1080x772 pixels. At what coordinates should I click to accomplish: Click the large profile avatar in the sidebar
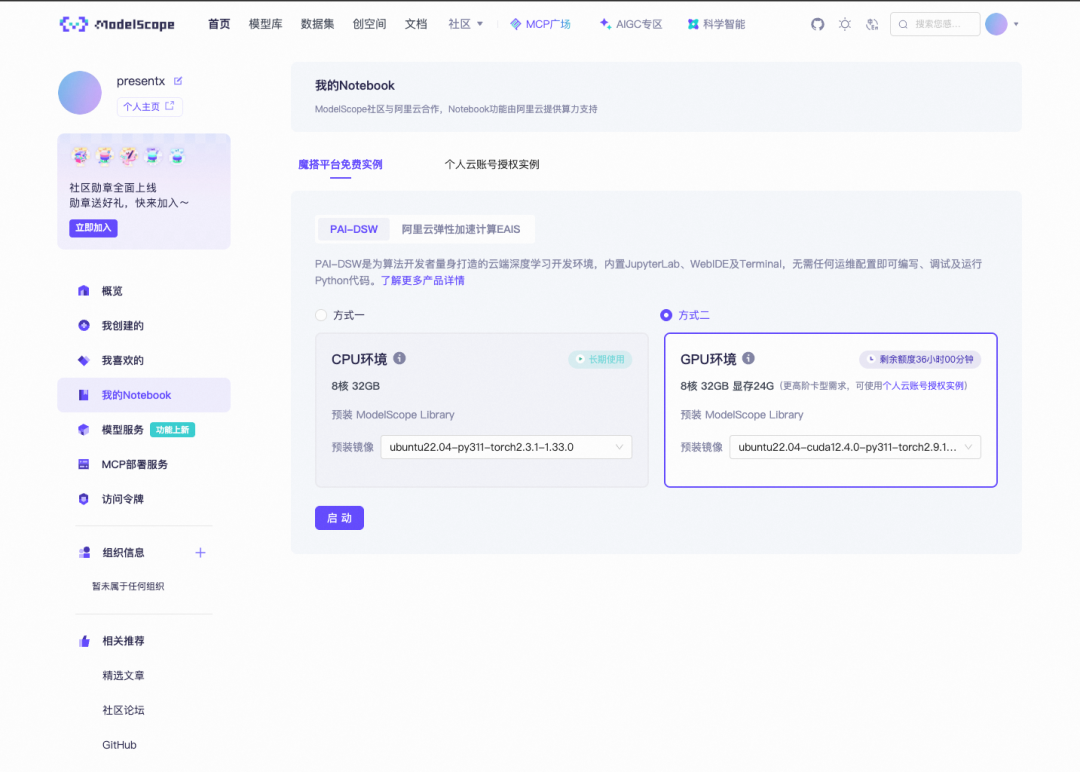(x=80, y=92)
